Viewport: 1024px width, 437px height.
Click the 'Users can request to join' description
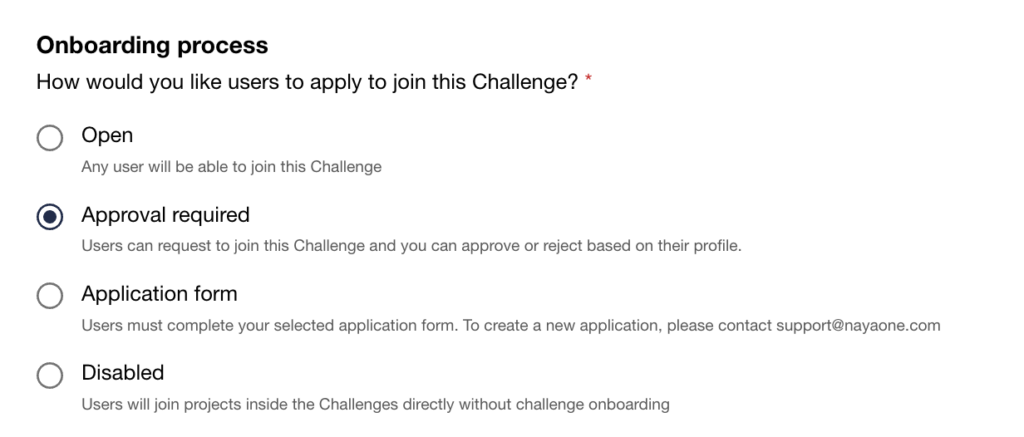click(x=411, y=246)
